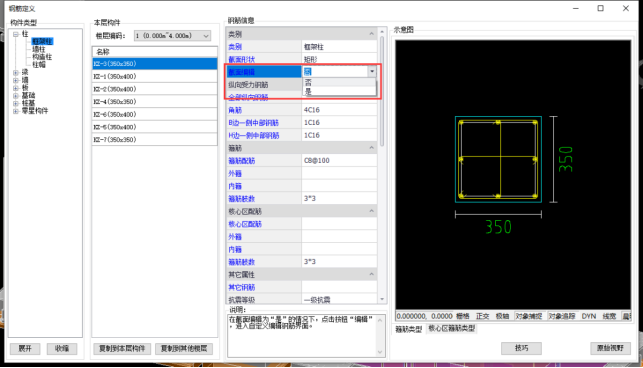Close the 钢筋定义 dialog window
This screenshot has width=643, height=368.
(626, 8)
